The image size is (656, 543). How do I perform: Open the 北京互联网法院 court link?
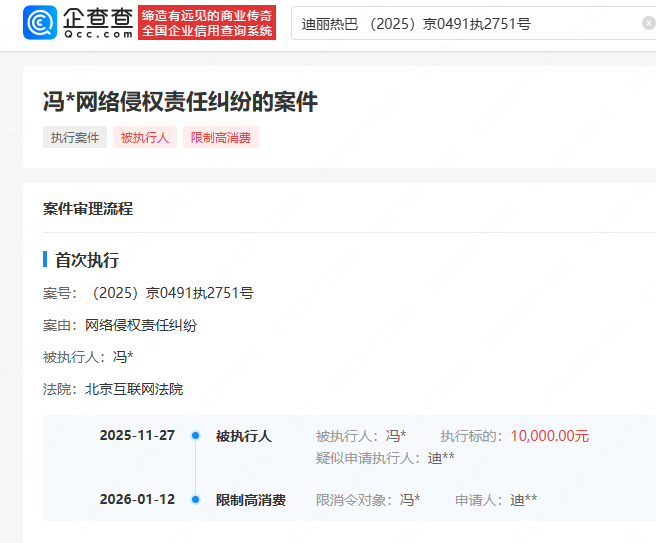click(x=134, y=389)
